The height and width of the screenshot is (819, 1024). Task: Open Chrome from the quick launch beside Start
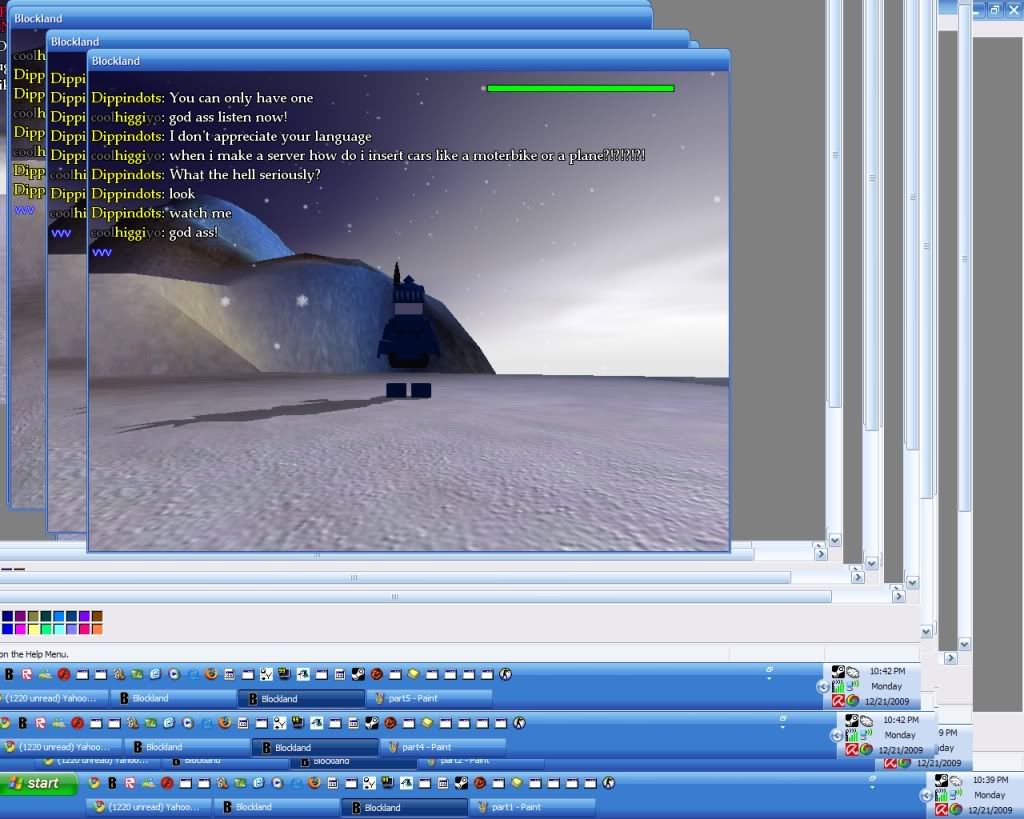click(x=94, y=782)
